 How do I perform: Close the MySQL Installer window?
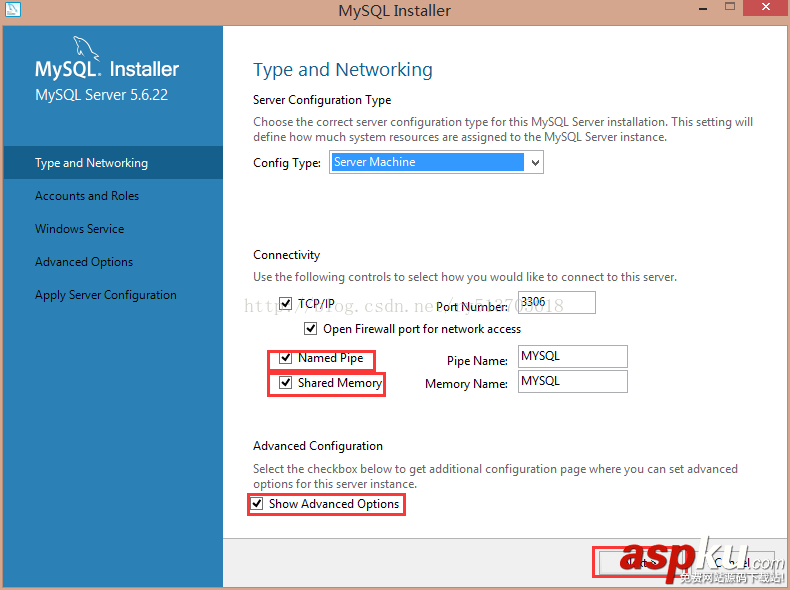click(766, 7)
